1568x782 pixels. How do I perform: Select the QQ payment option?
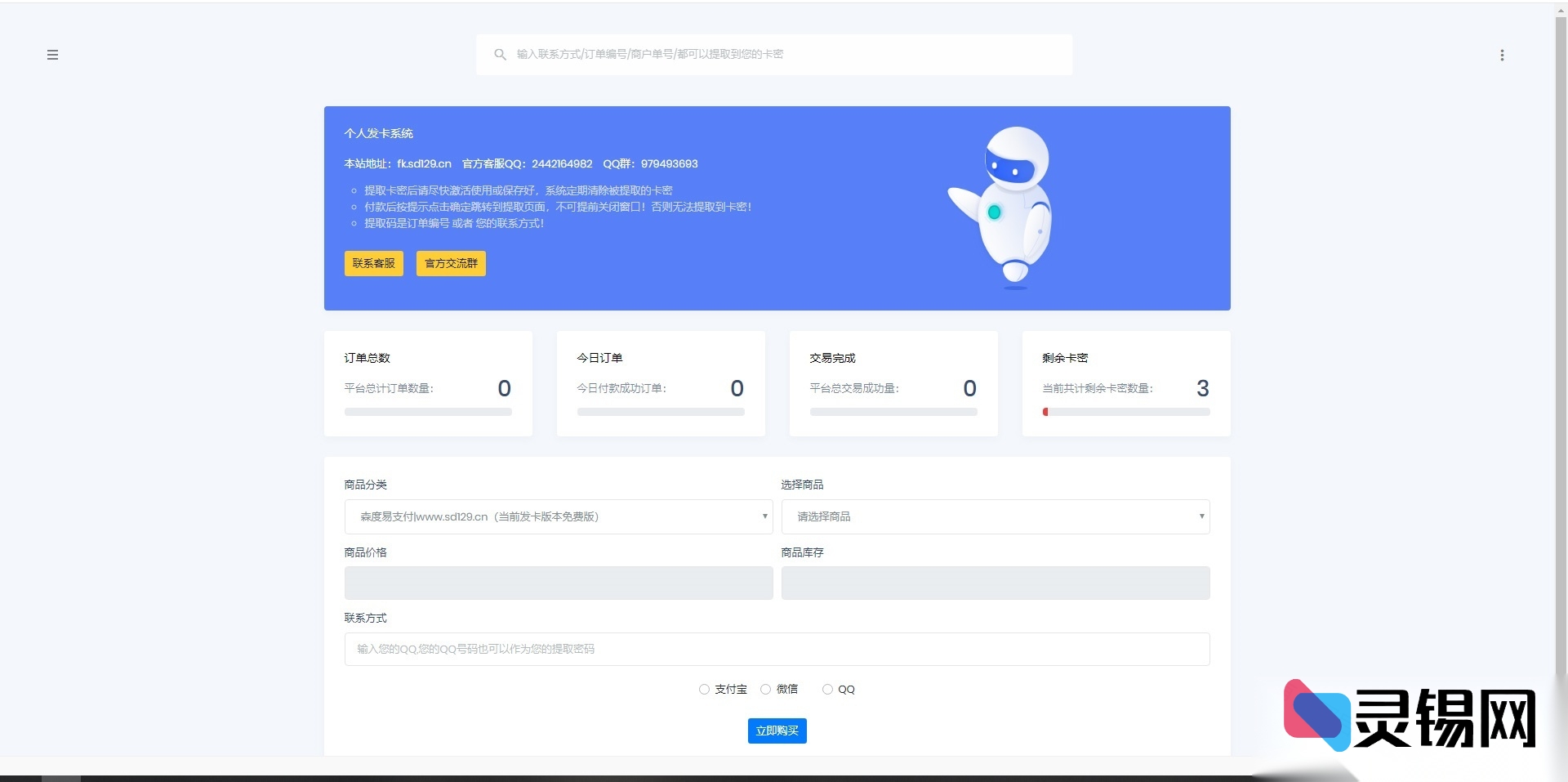826,689
